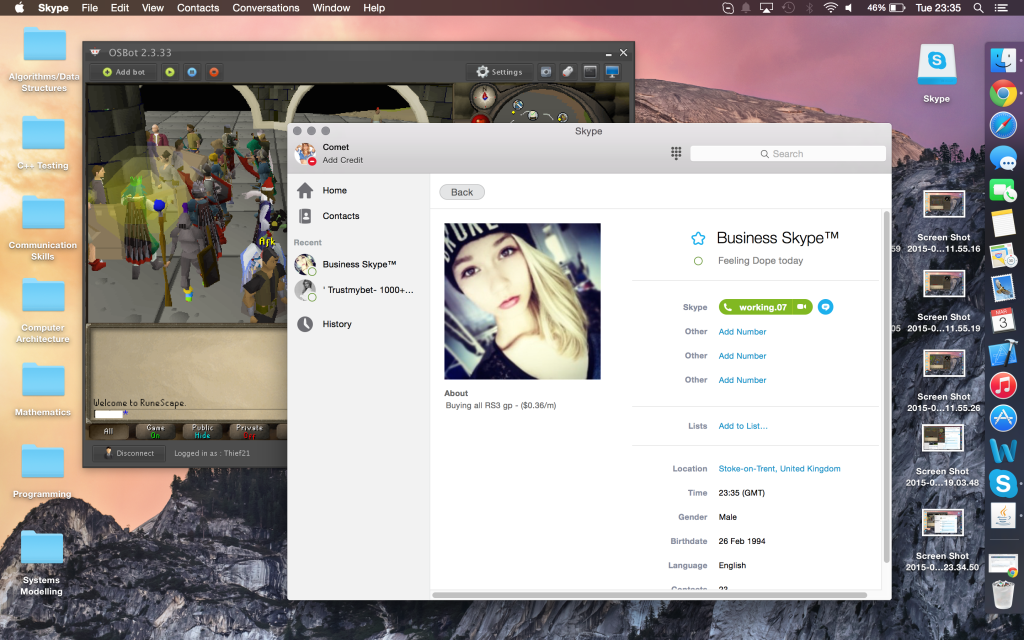Click the Stoke-on-Trent, United Kingdom location link
The width and height of the screenshot is (1024, 640).
coord(780,469)
